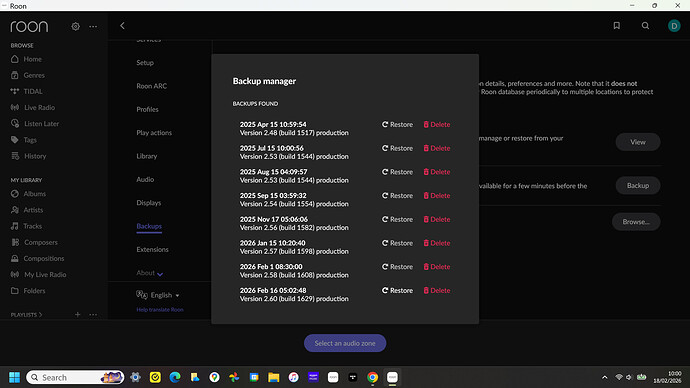Open the English language dropdown
690x388 pixels.
click(158, 295)
